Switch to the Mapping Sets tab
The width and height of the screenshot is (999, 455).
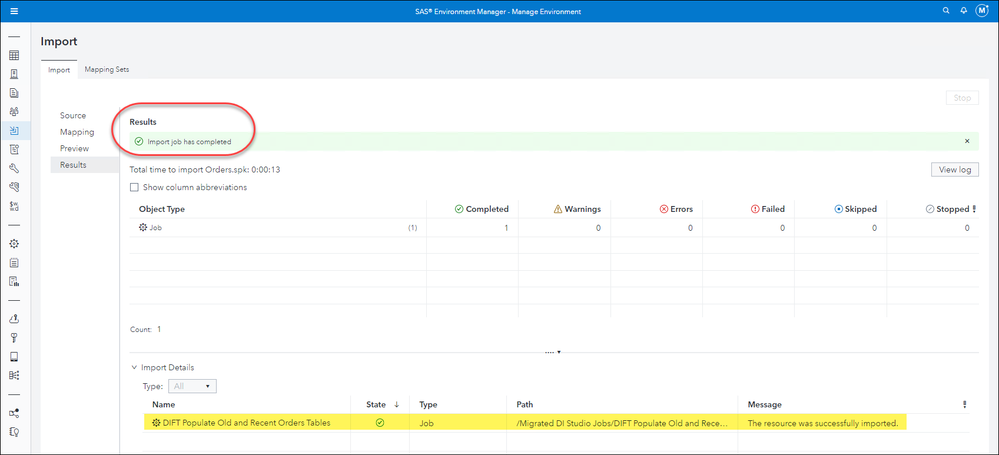(107, 69)
